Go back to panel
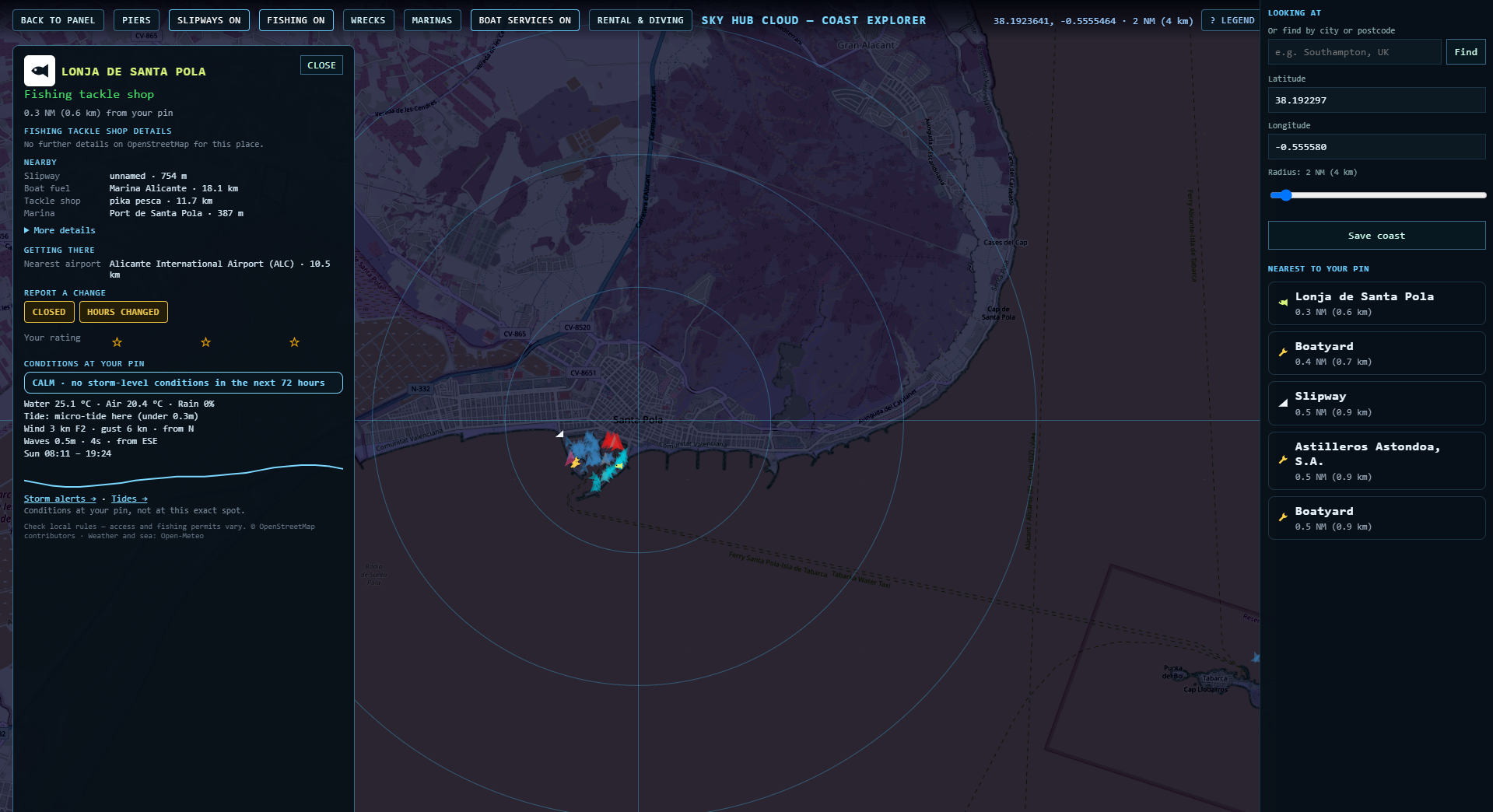Screen dimensions: 1493x812 coord(58,20)
